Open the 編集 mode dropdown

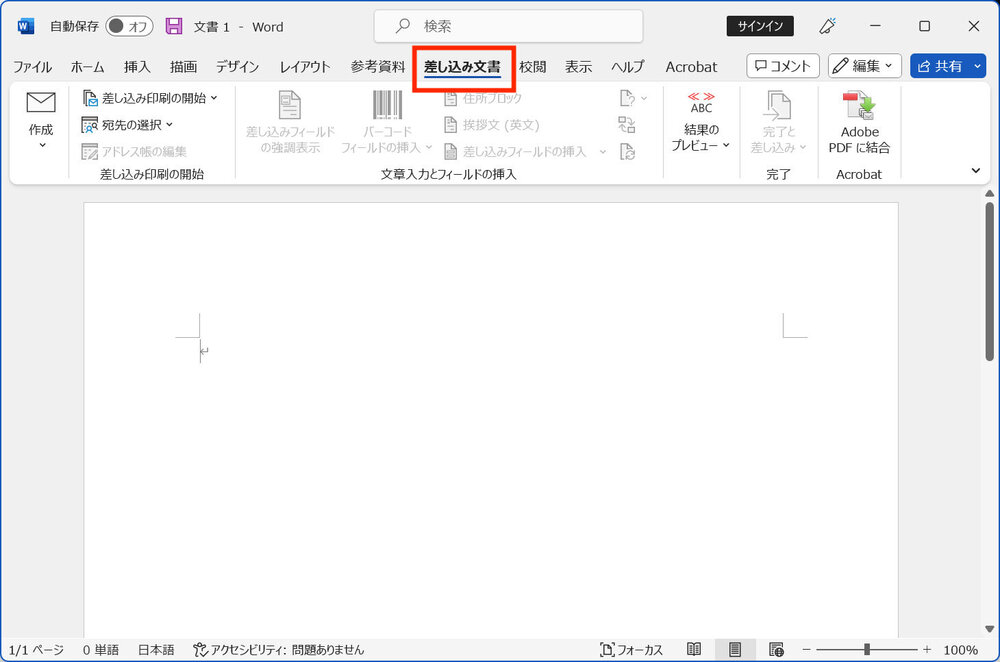click(865, 66)
